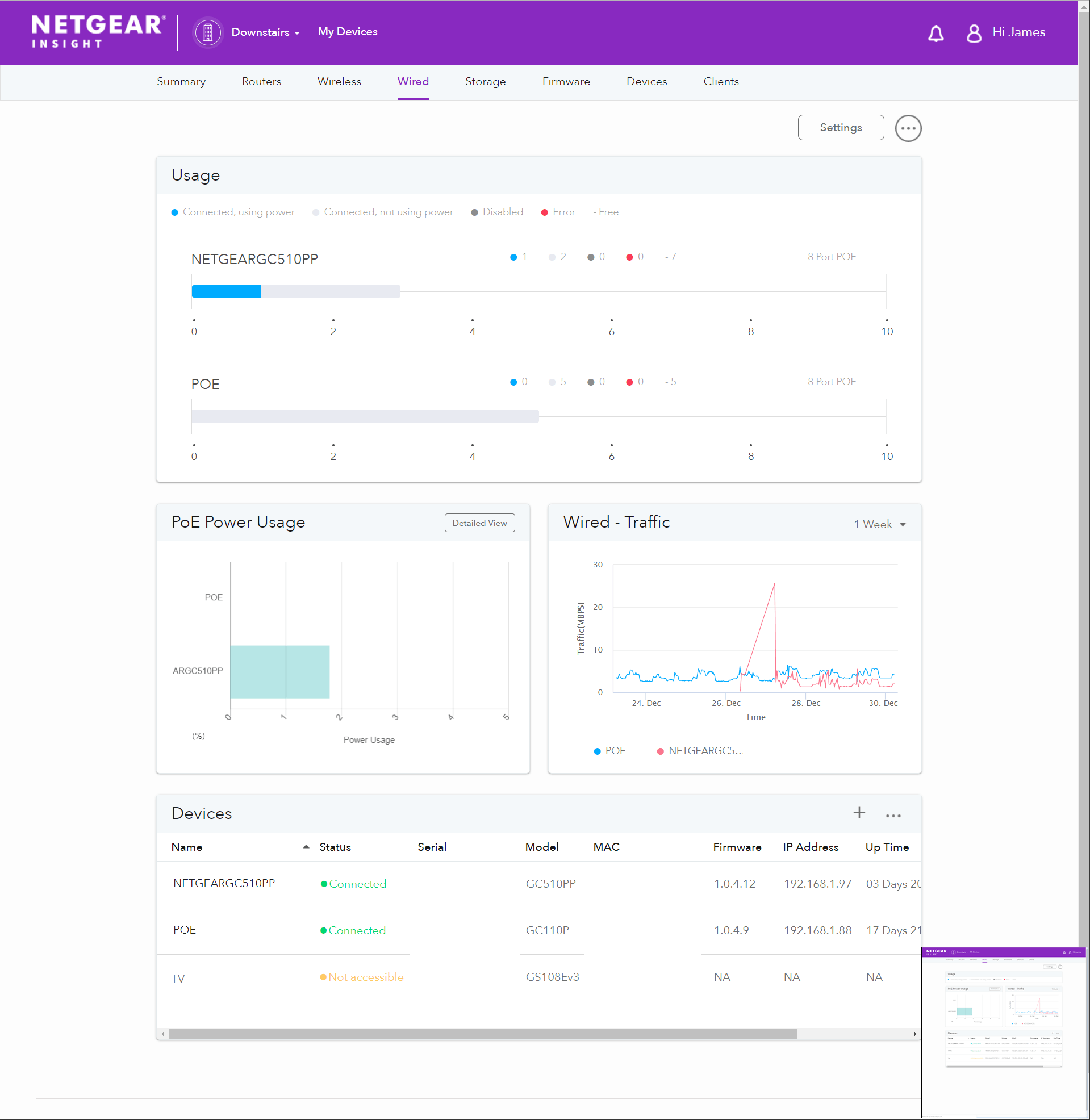Open the Firmware tab
This screenshot has width=1090, height=1120.
tap(566, 82)
